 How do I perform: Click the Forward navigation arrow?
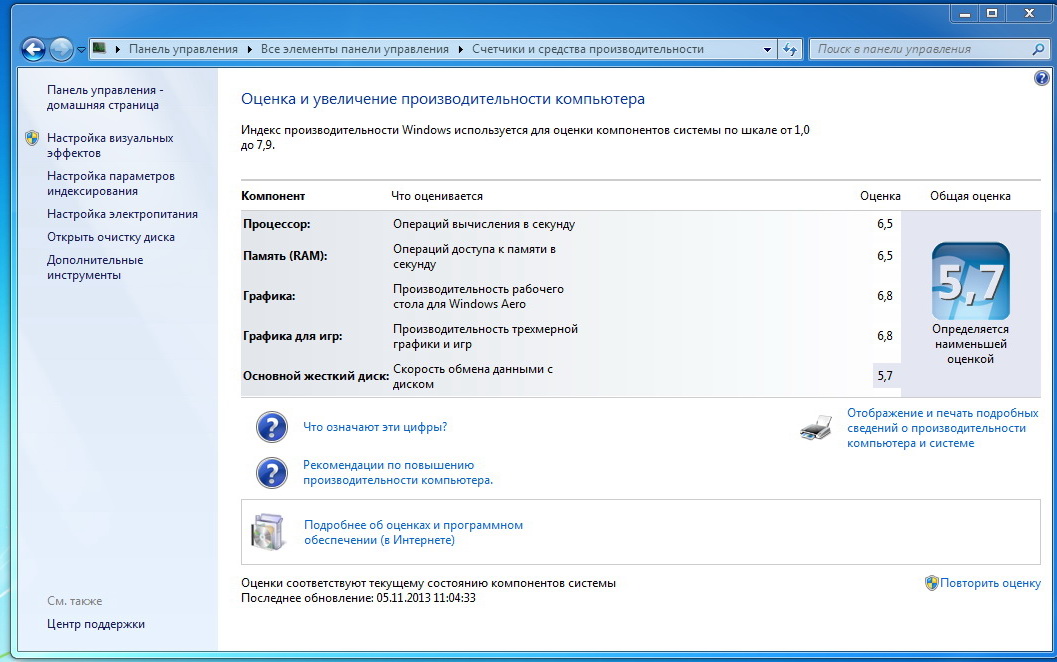pyautogui.click(x=61, y=49)
